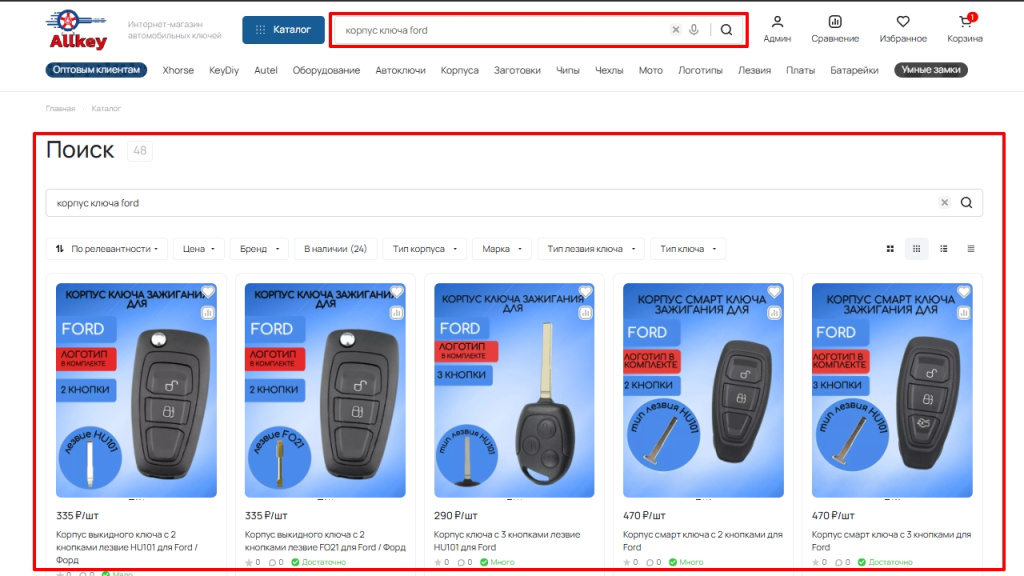Open the Admin account icon

[777, 29]
